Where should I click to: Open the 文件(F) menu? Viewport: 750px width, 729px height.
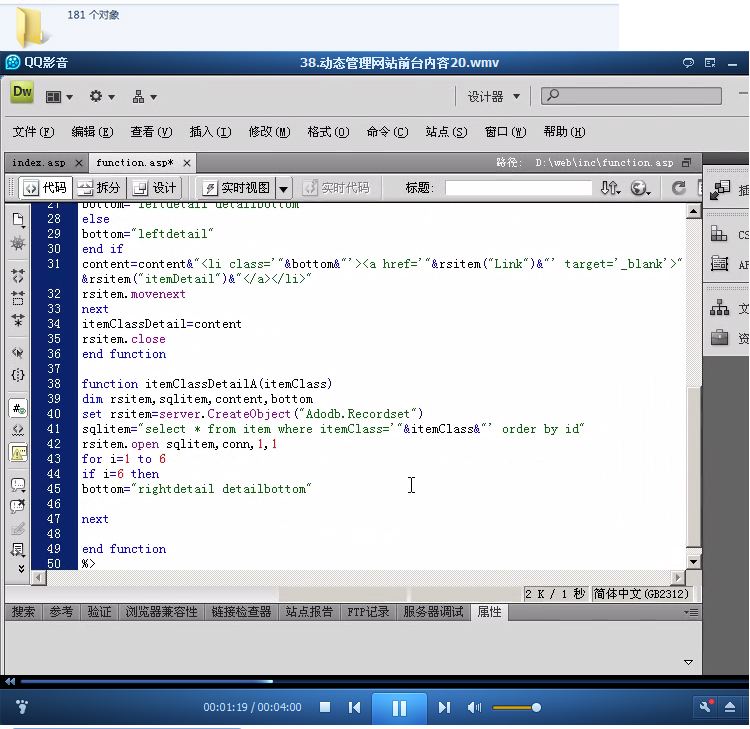(33, 132)
